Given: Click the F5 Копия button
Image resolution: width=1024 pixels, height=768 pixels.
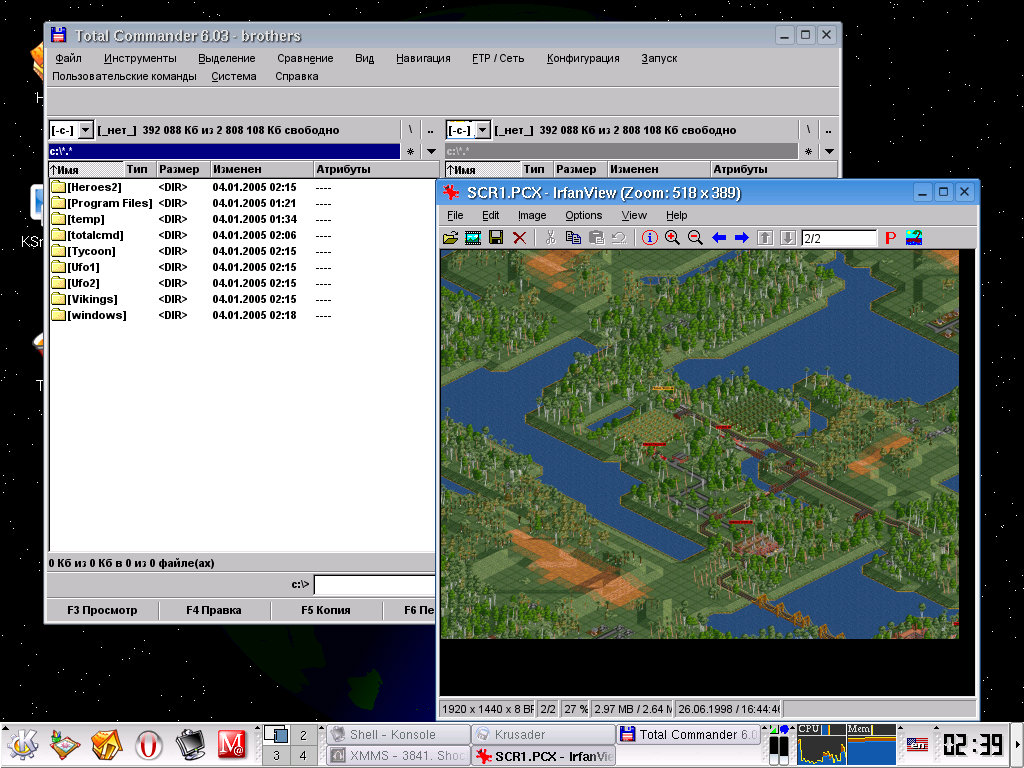Looking at the screenshot, I should [325, 610].
